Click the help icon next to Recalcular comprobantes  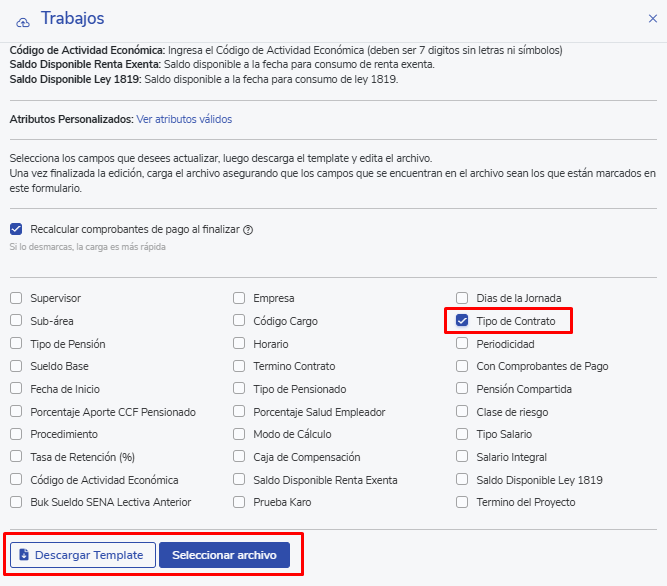point(248,229)
